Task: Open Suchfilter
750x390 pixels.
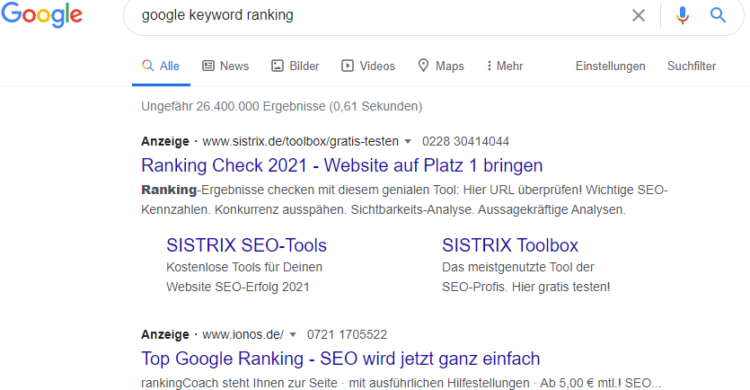Action: pyautogui.click(x=692, y=66)
